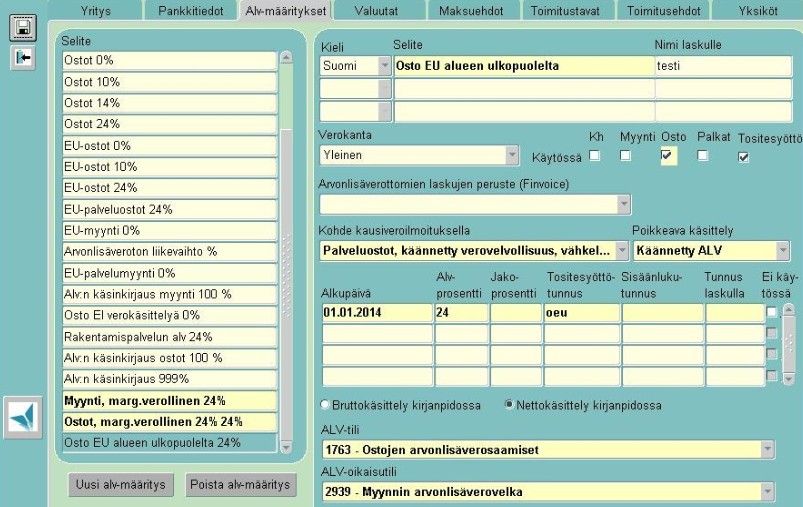The image size is (803, 507).
Task: Select Bruttokäsittely kirjanpidossa radio button
Action: [325, 405]
